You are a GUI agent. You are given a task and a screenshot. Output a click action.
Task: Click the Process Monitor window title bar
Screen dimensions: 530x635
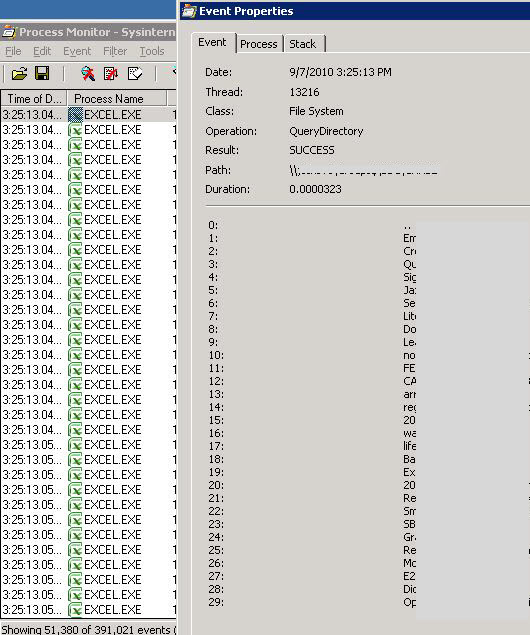(x=88, y=32)
